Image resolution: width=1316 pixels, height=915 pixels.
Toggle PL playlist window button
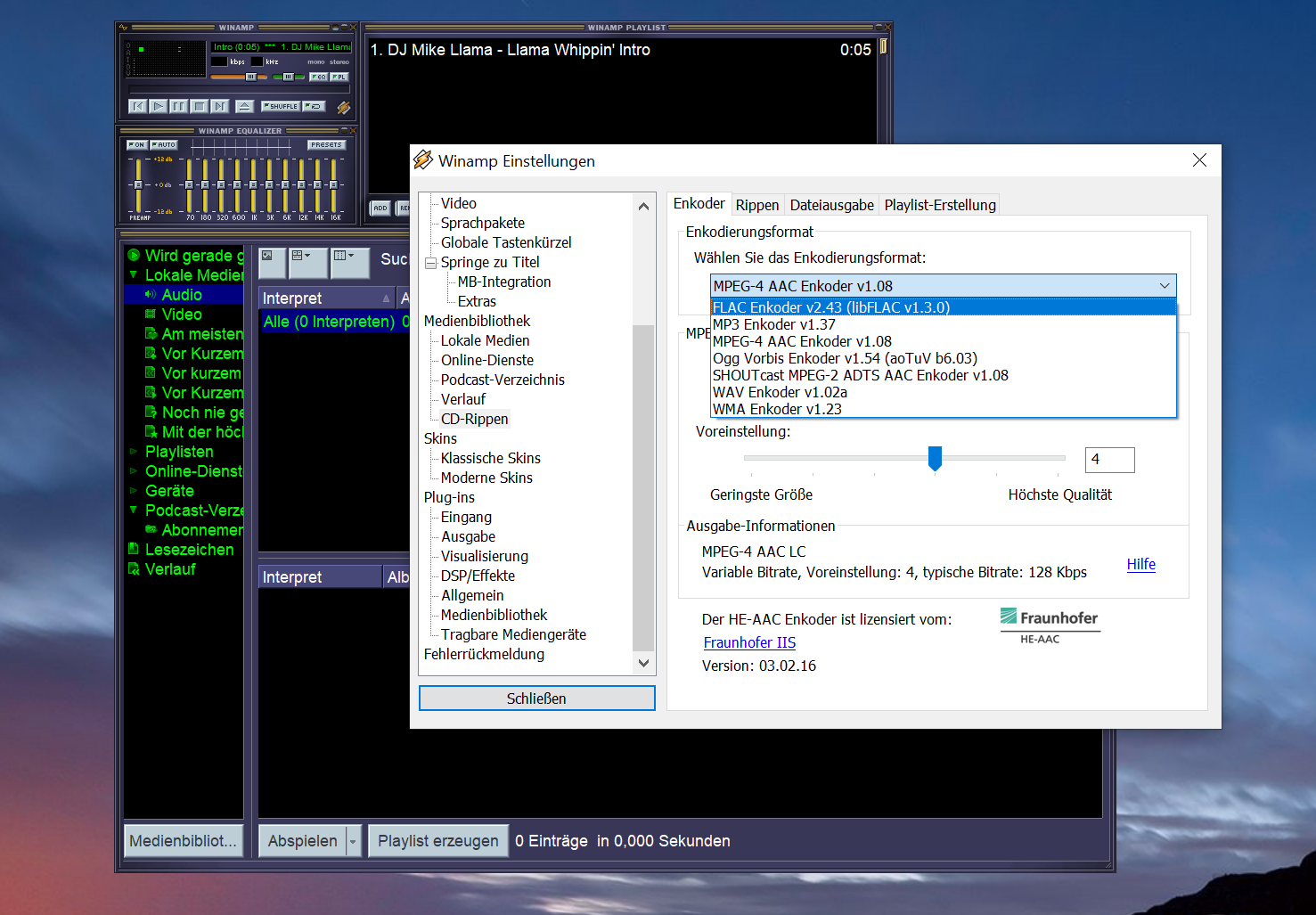(x=339, y=77)
